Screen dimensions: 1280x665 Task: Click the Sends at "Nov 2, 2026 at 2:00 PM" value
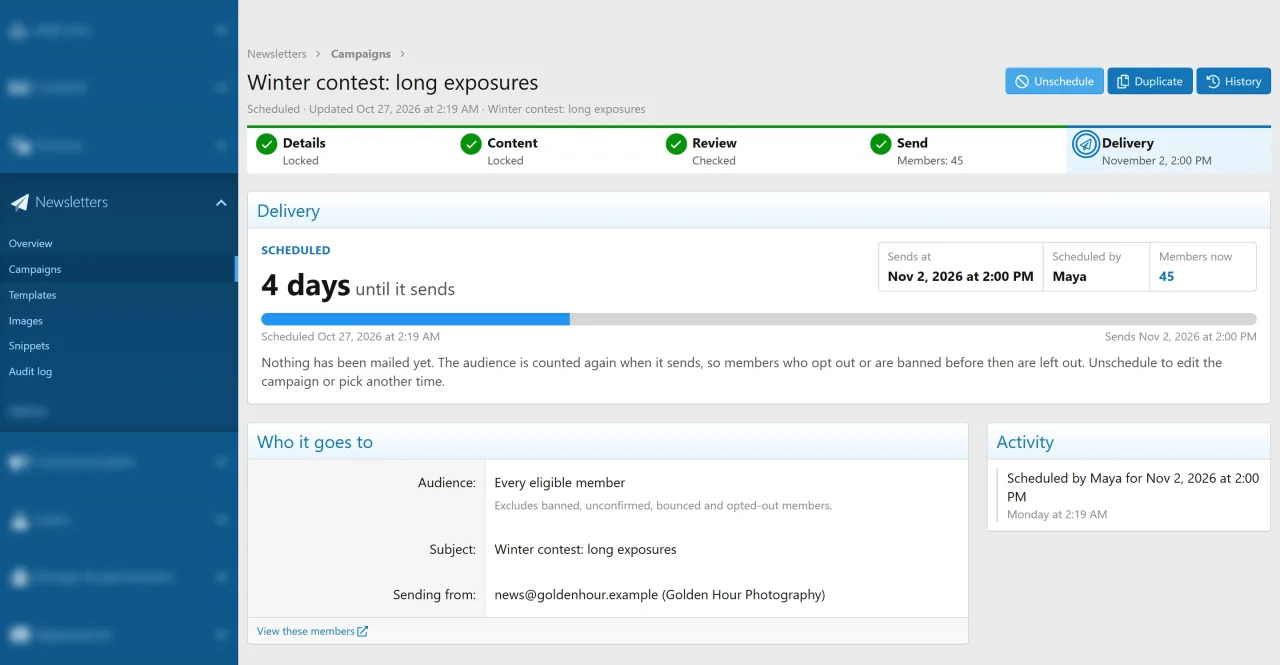click(x=960, y=276)
